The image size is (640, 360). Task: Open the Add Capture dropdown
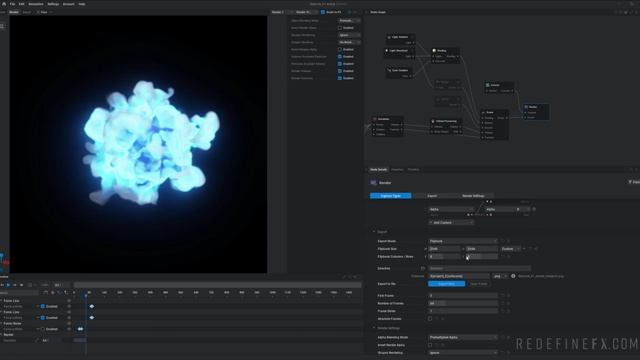click(x=451, y=222)
